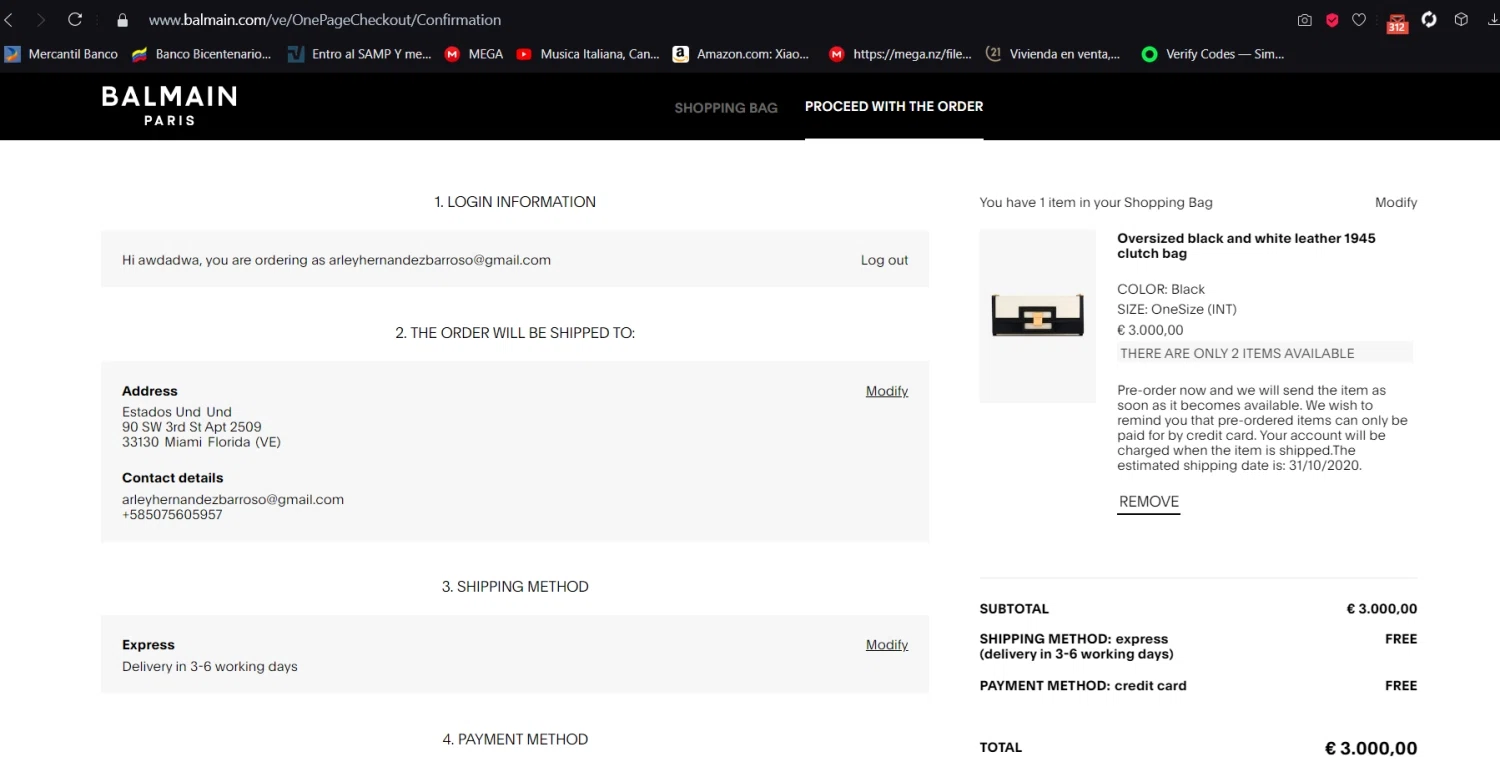Click the phone number +585075605957
This screenshot has height=762, width=1500.
pos(172,515)
